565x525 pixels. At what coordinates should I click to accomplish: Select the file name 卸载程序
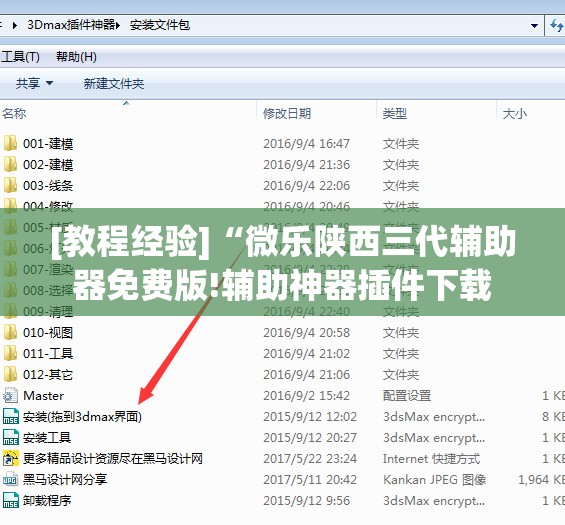47,500
